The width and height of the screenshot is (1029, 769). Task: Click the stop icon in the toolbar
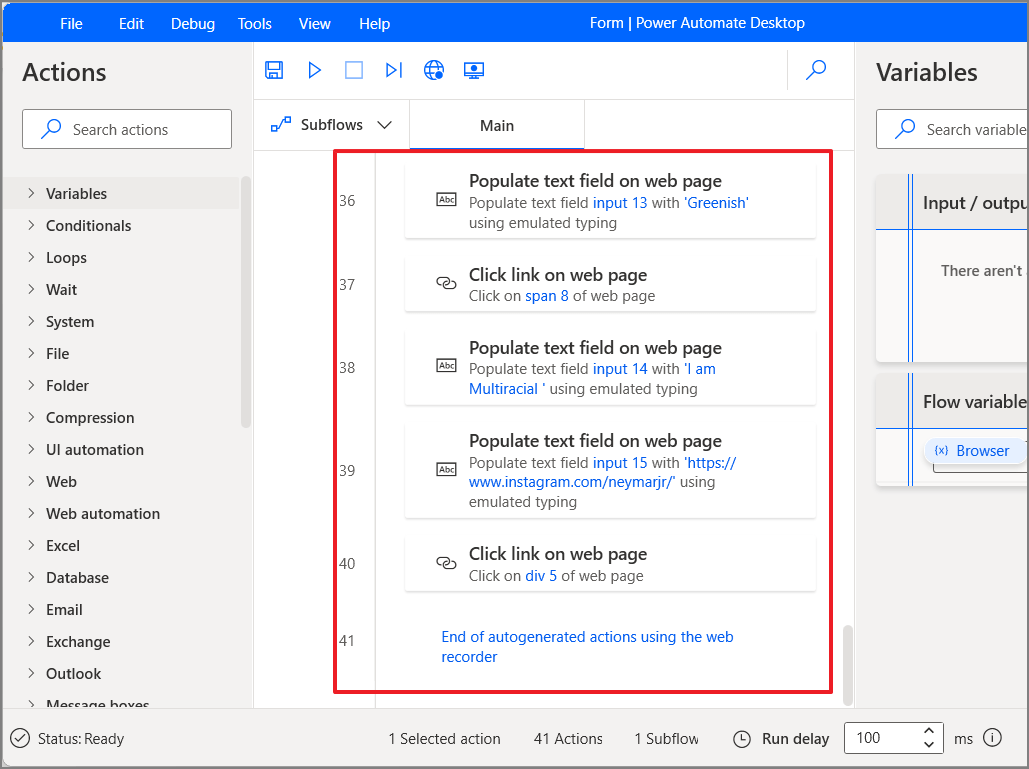(x=353, y=70)
